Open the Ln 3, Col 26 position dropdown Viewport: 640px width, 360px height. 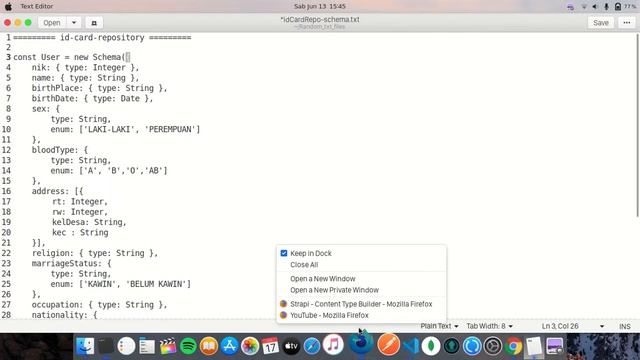click(x=572, y=326)
